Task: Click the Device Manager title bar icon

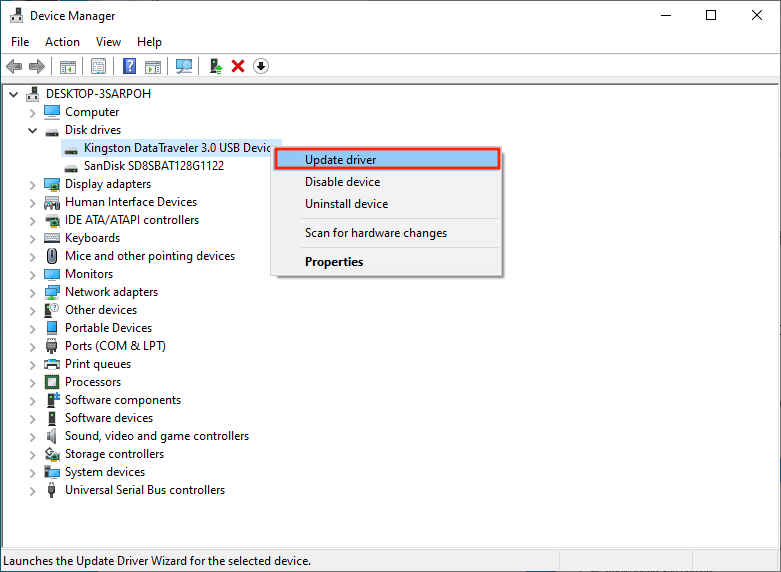Action: point(16,15)
